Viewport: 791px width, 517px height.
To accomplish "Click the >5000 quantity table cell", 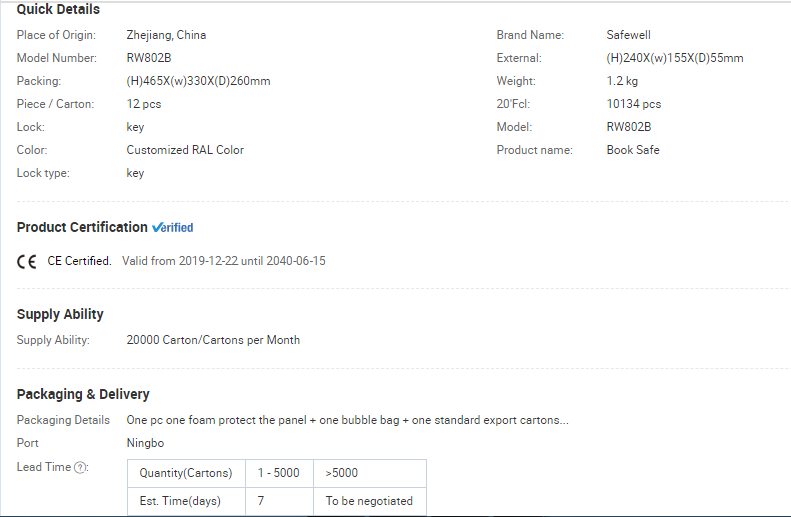I will coord(370,473).
